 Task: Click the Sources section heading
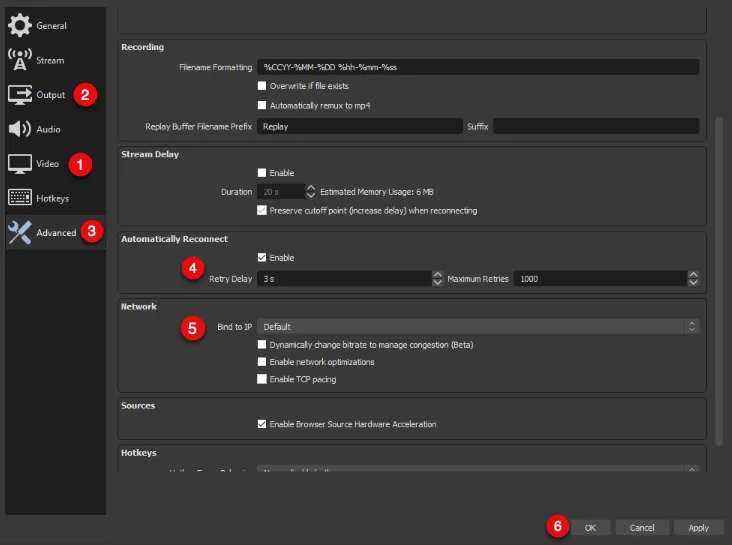pyautogui.click(x=138, y=406)
